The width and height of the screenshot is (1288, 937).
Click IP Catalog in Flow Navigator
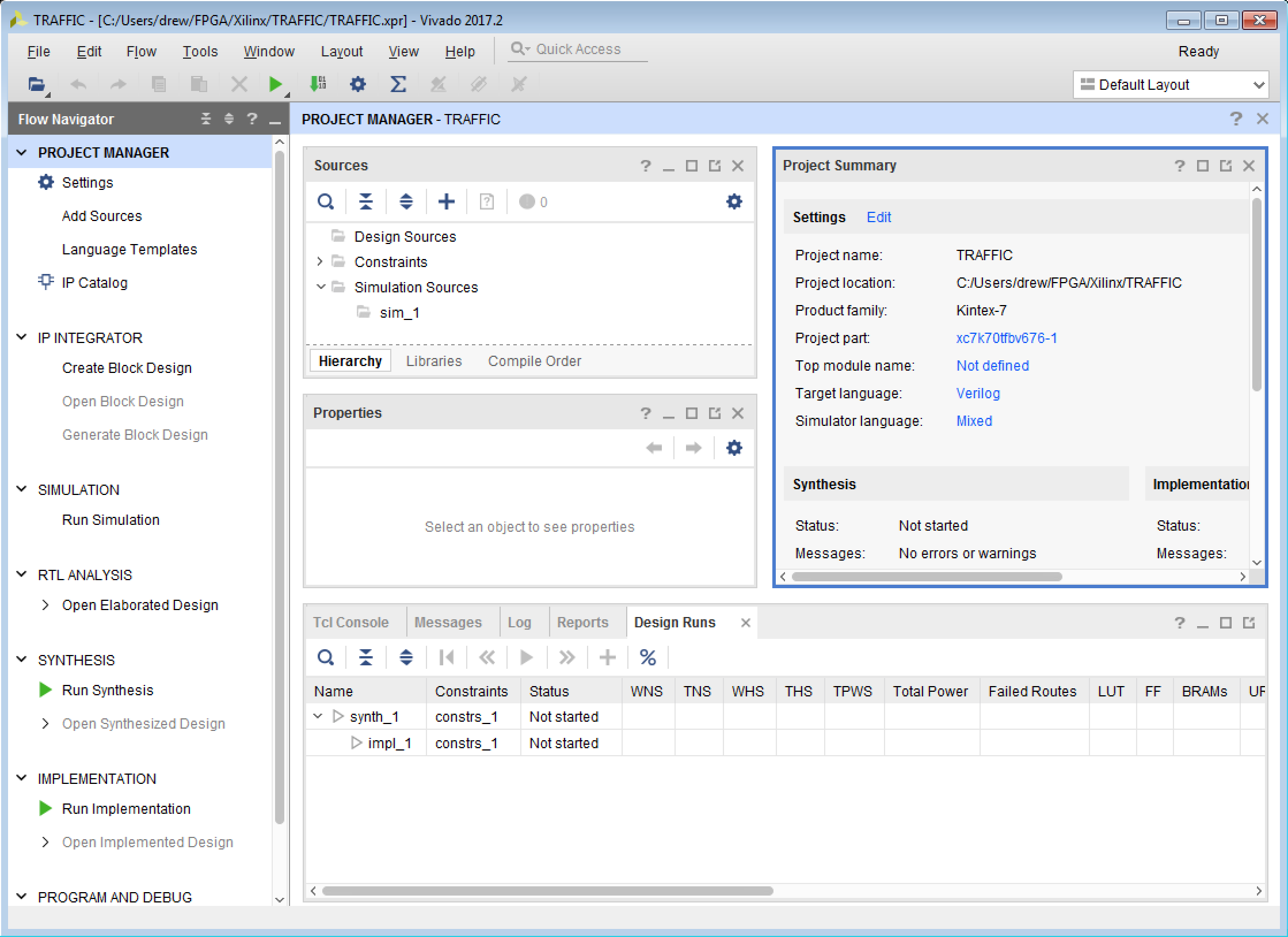pos(94,283)
